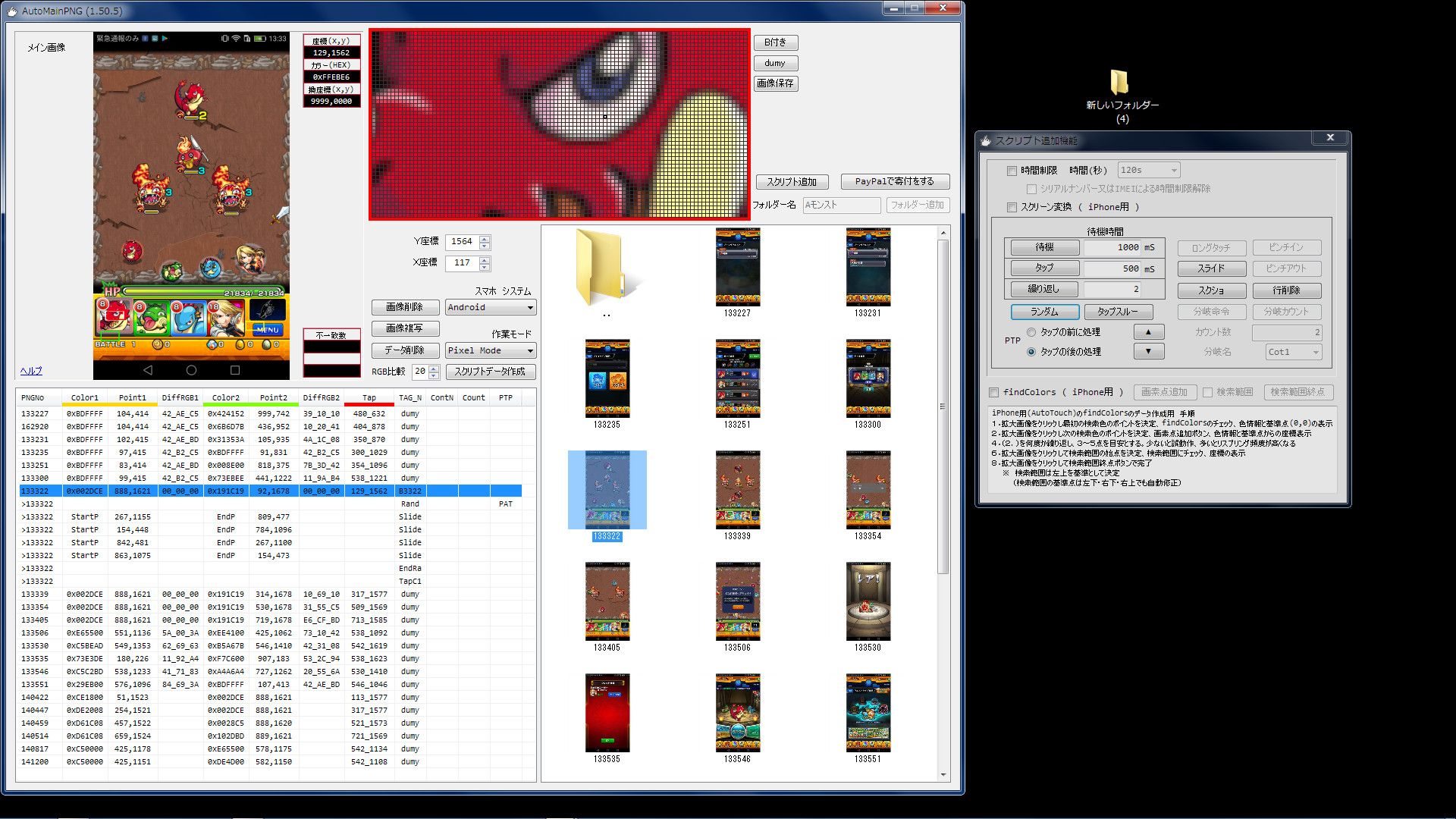Decrease the RGB比較 value with down arrow
The width and height of the screenshot is (1456, 819).
pos(434,375)
